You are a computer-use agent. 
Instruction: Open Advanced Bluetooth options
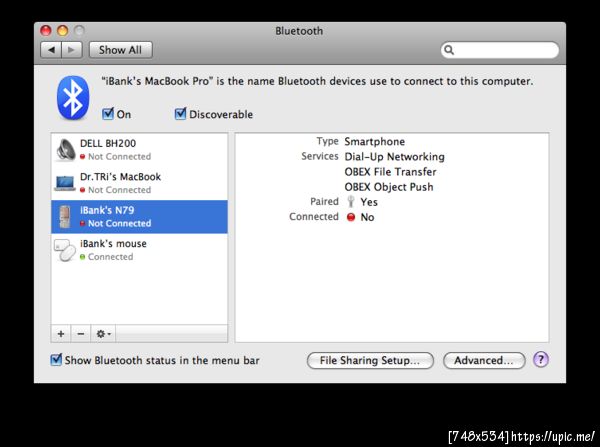(x=484, y=361)
